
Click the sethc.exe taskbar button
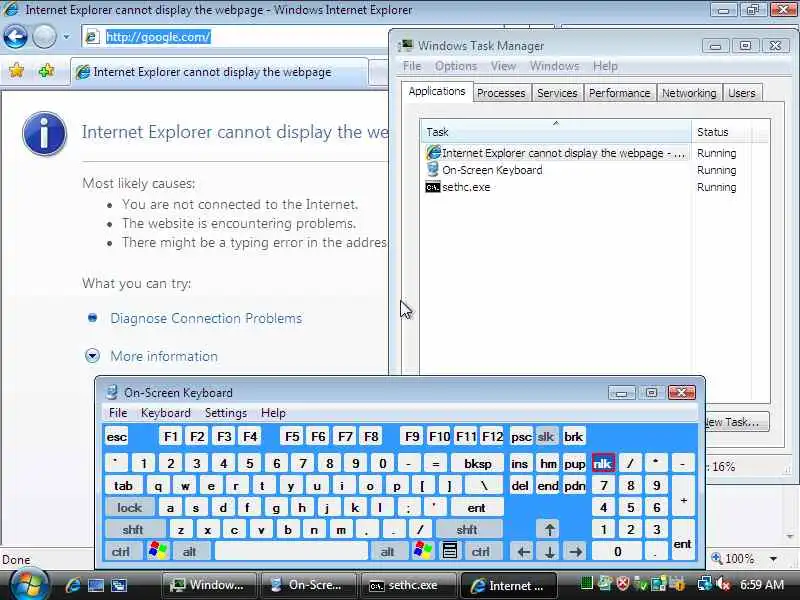[407, 585]
